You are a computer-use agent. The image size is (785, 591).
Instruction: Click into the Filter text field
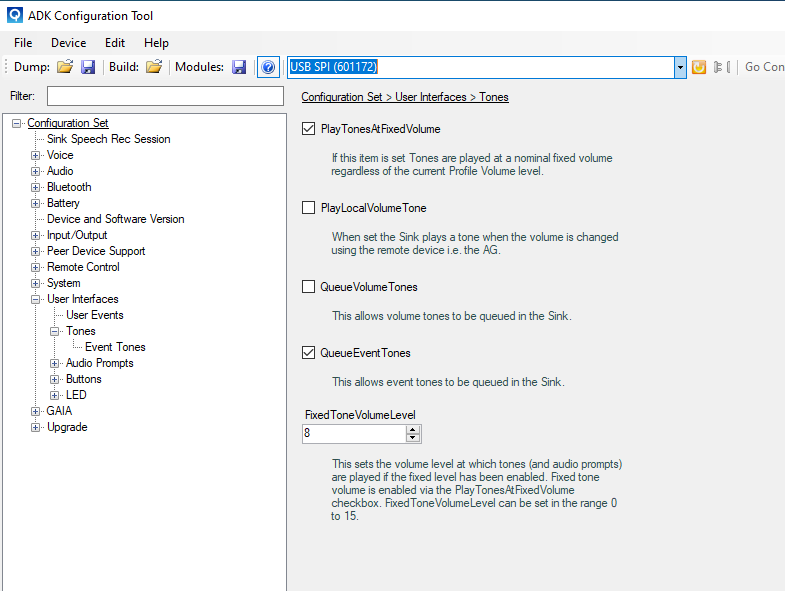click(x=165, y=96)
